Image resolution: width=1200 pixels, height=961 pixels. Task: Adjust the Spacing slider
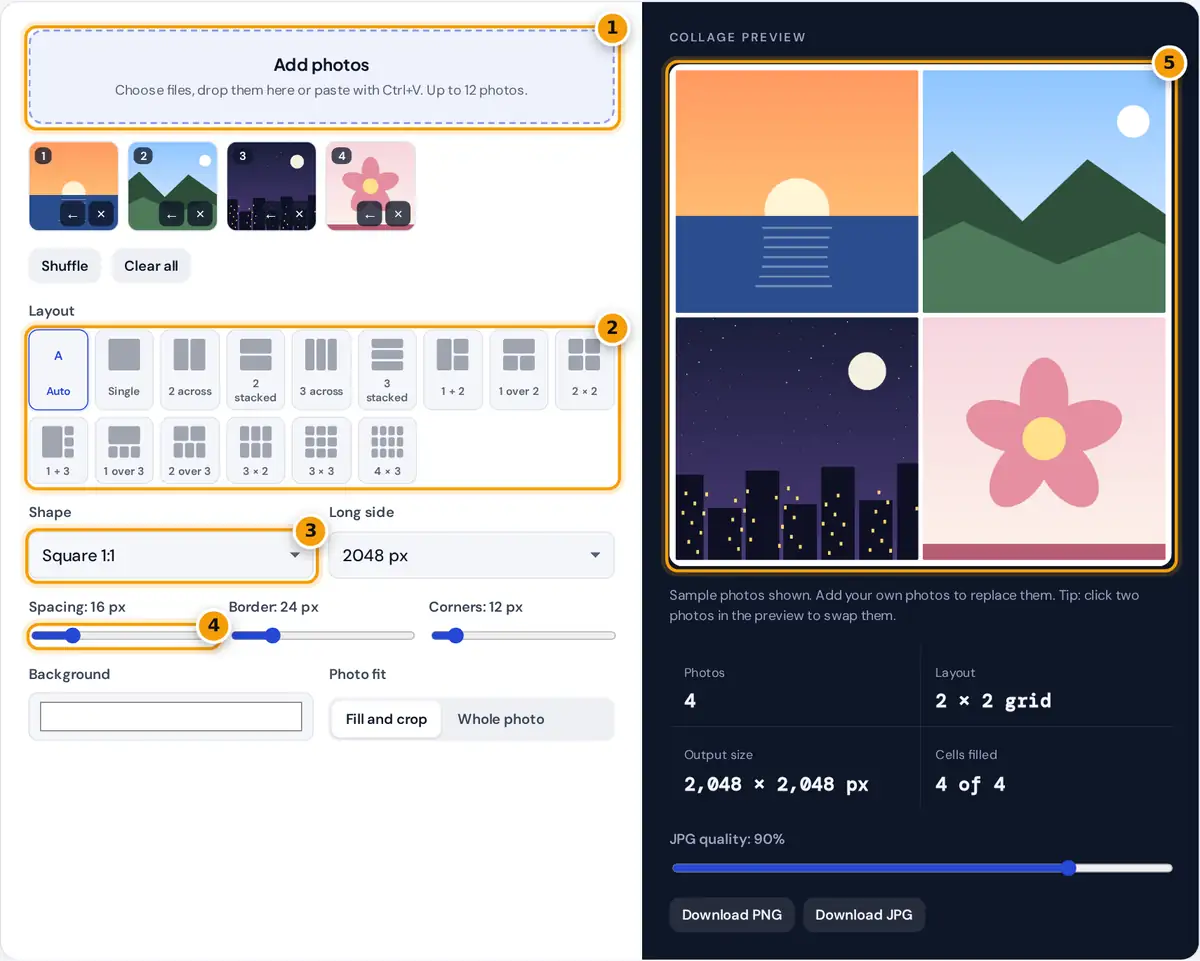pos(121,636)
